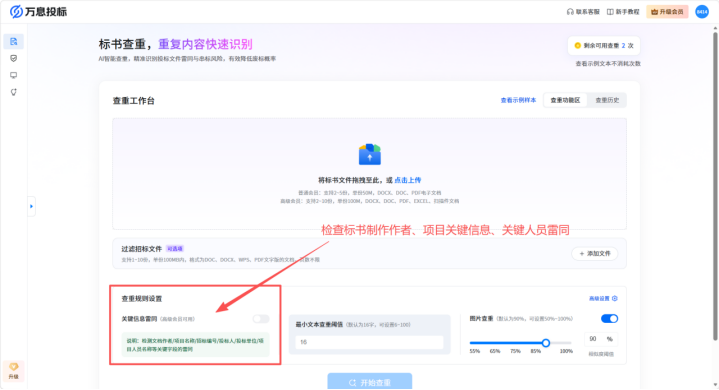Click the 添加文件 button

(595, 253)
